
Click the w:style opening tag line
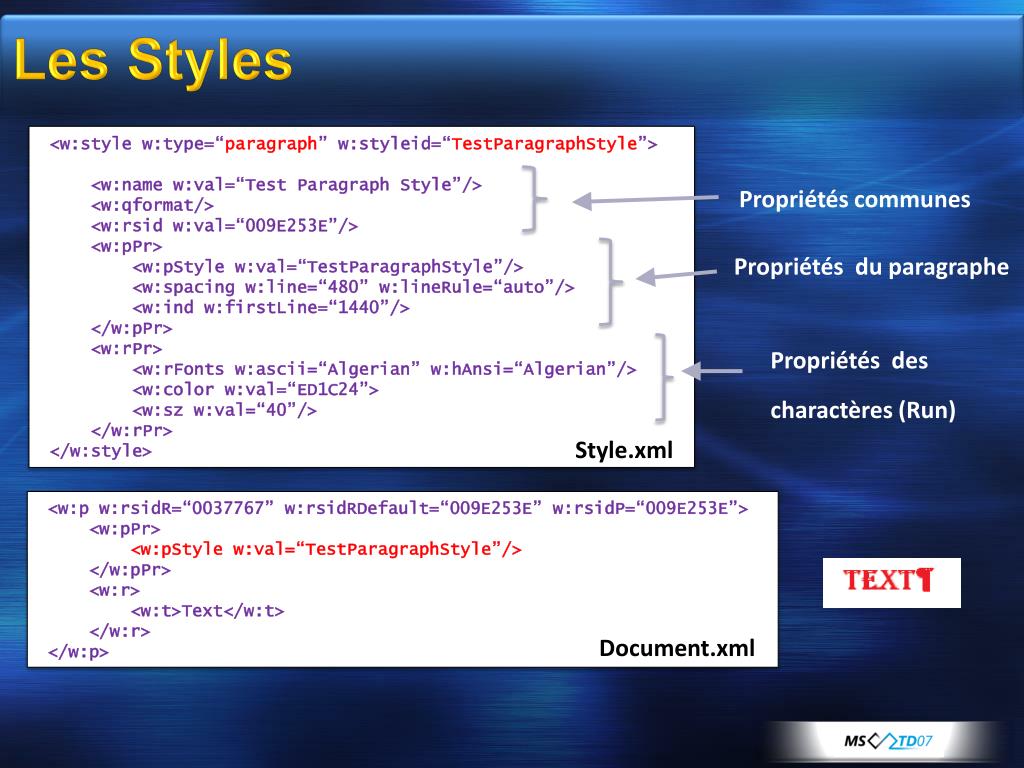click(x=353, y=144)
